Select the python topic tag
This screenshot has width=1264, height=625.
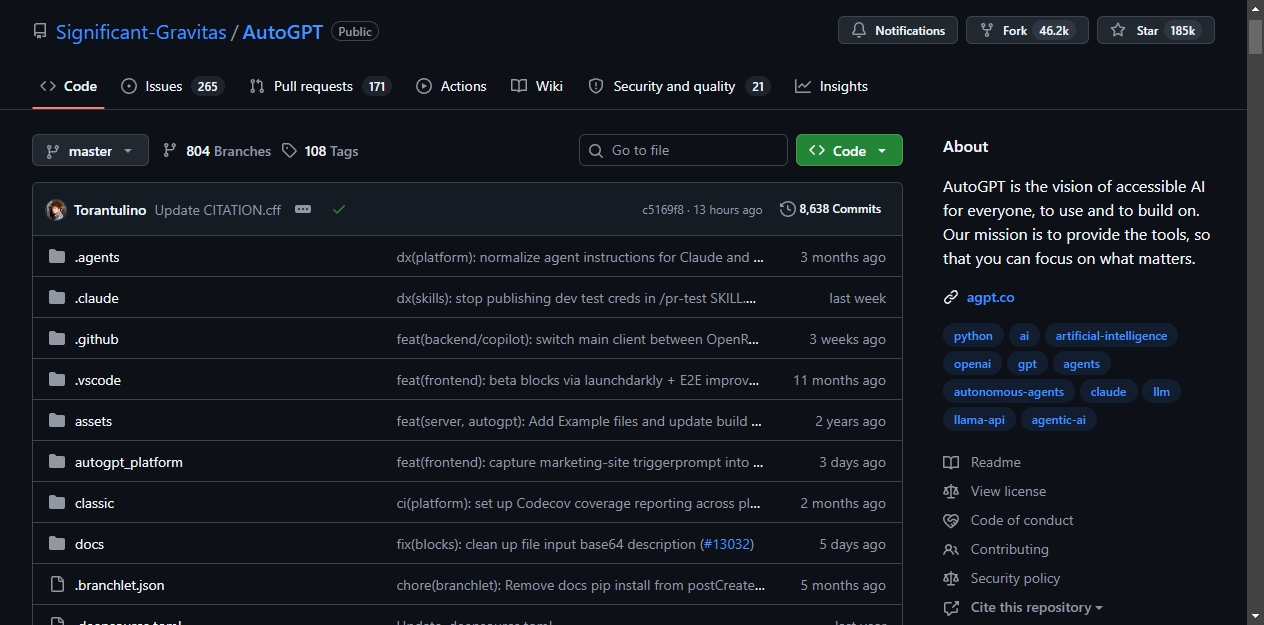(x=973, y=336)
